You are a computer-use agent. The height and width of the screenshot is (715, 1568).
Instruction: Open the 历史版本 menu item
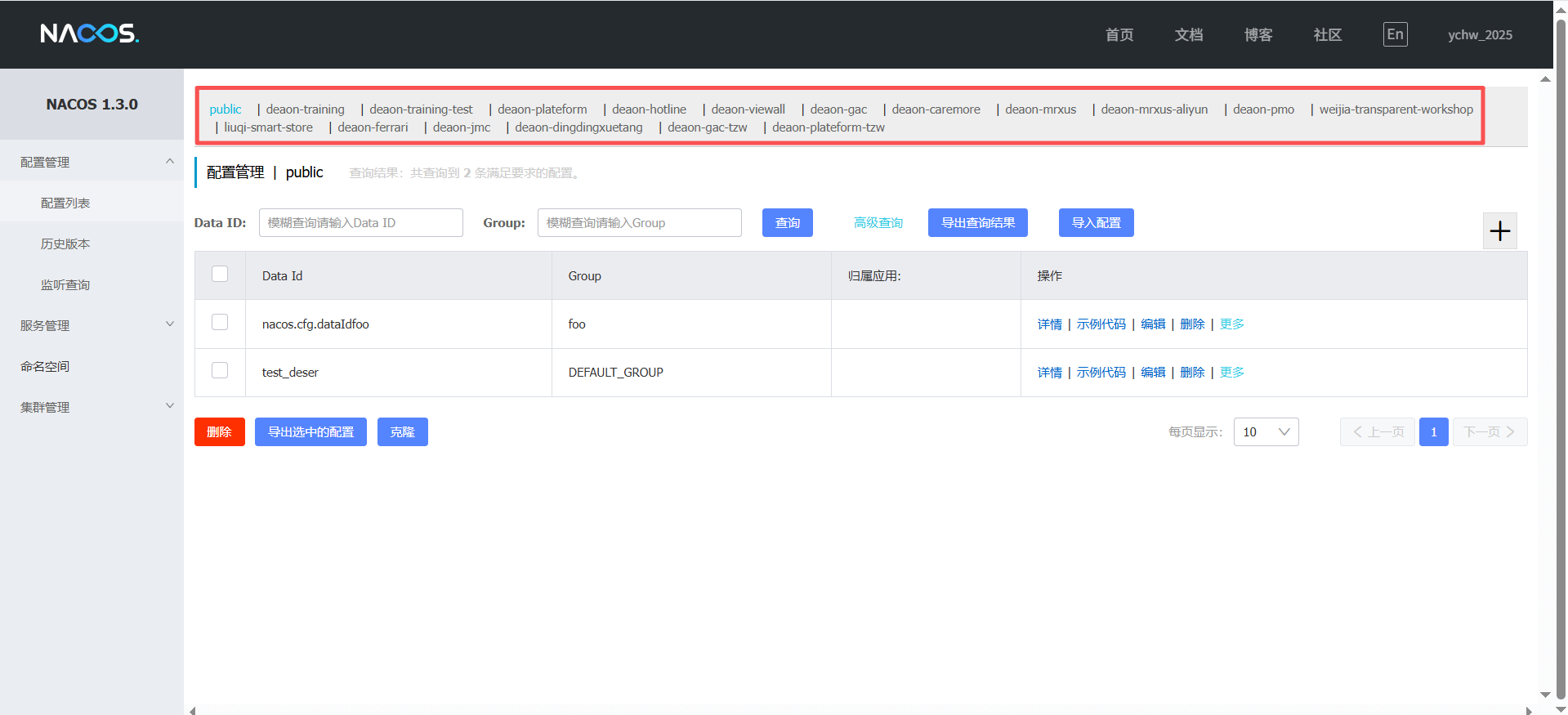pyautogui.click(x=65, y=244)
